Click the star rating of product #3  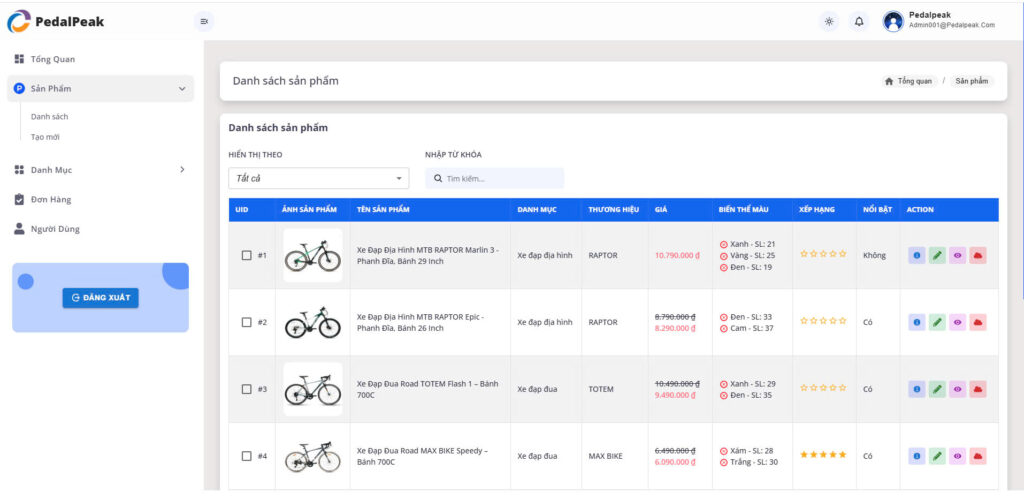823,388
